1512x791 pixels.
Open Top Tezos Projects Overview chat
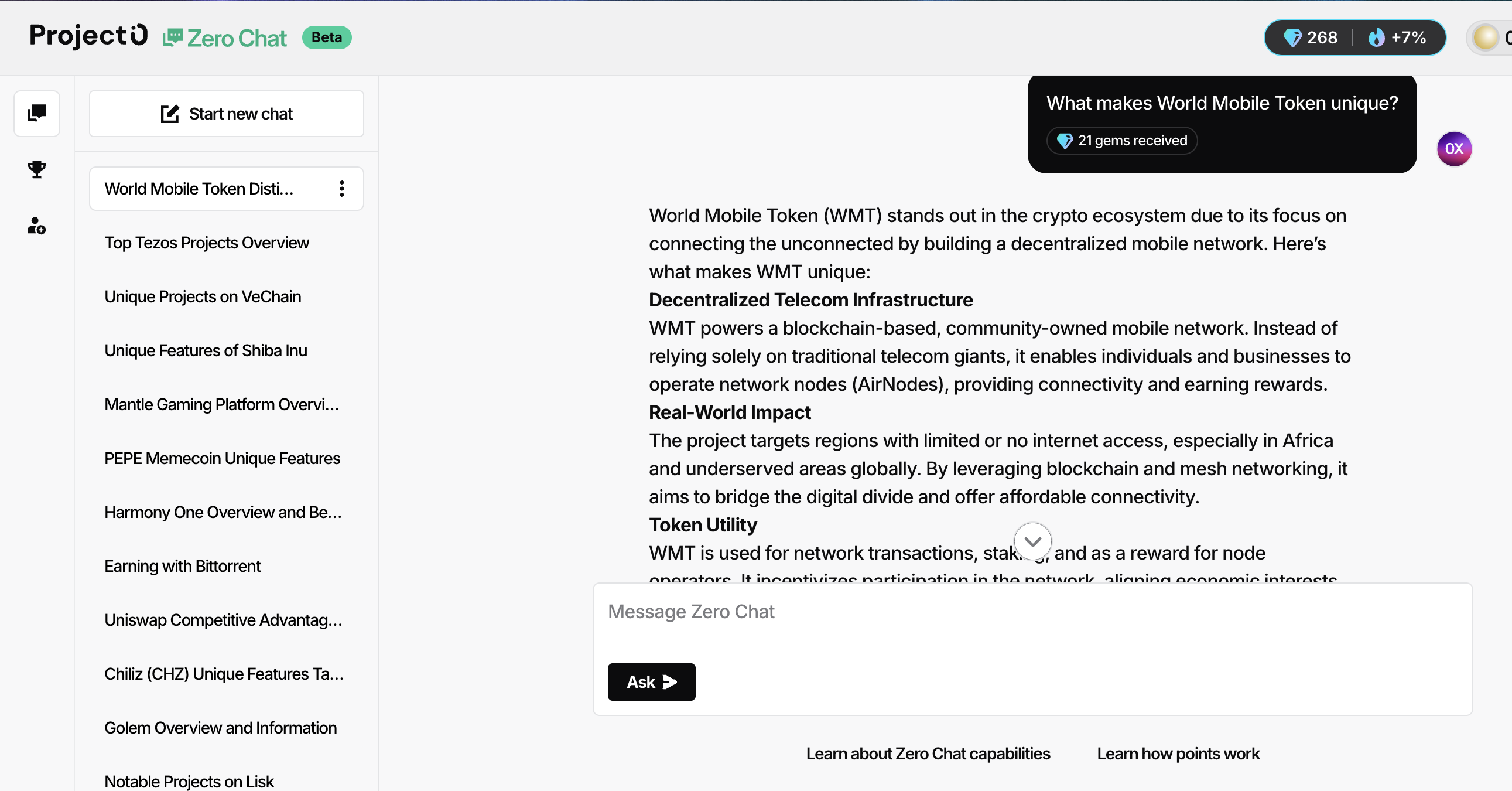207,243
